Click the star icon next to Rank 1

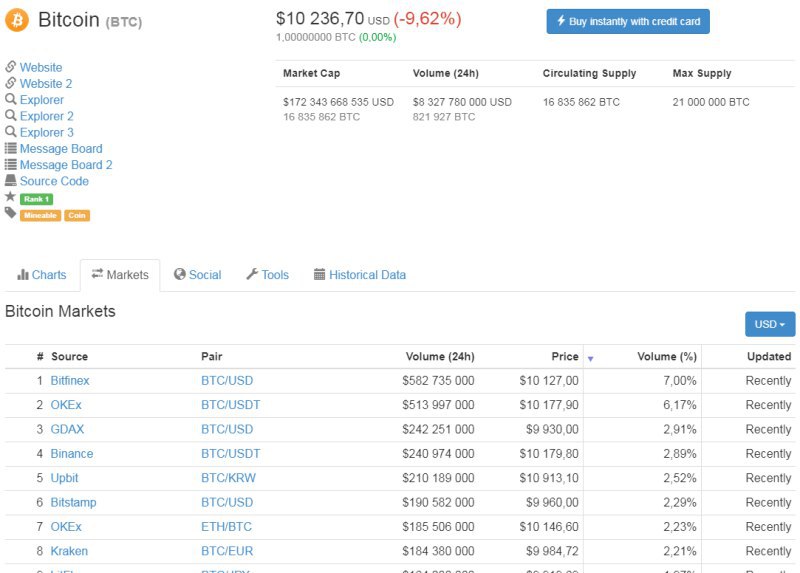click(10, 196)
